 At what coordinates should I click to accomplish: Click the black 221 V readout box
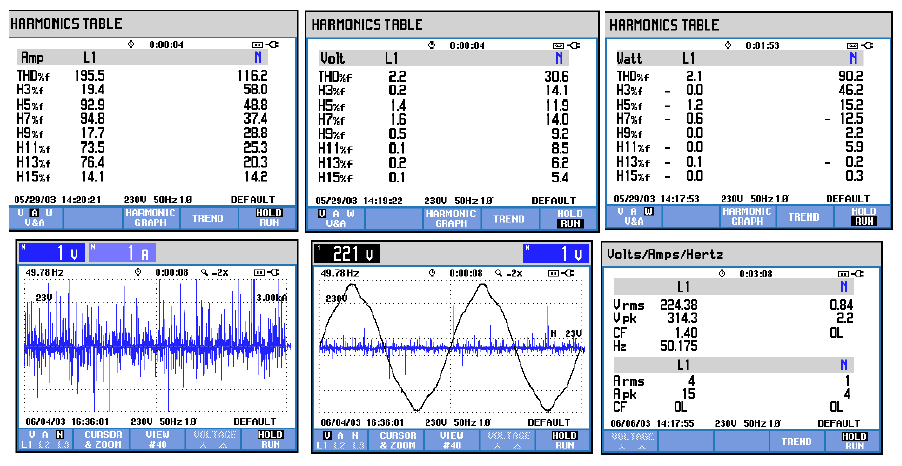(x=349, y=254)
